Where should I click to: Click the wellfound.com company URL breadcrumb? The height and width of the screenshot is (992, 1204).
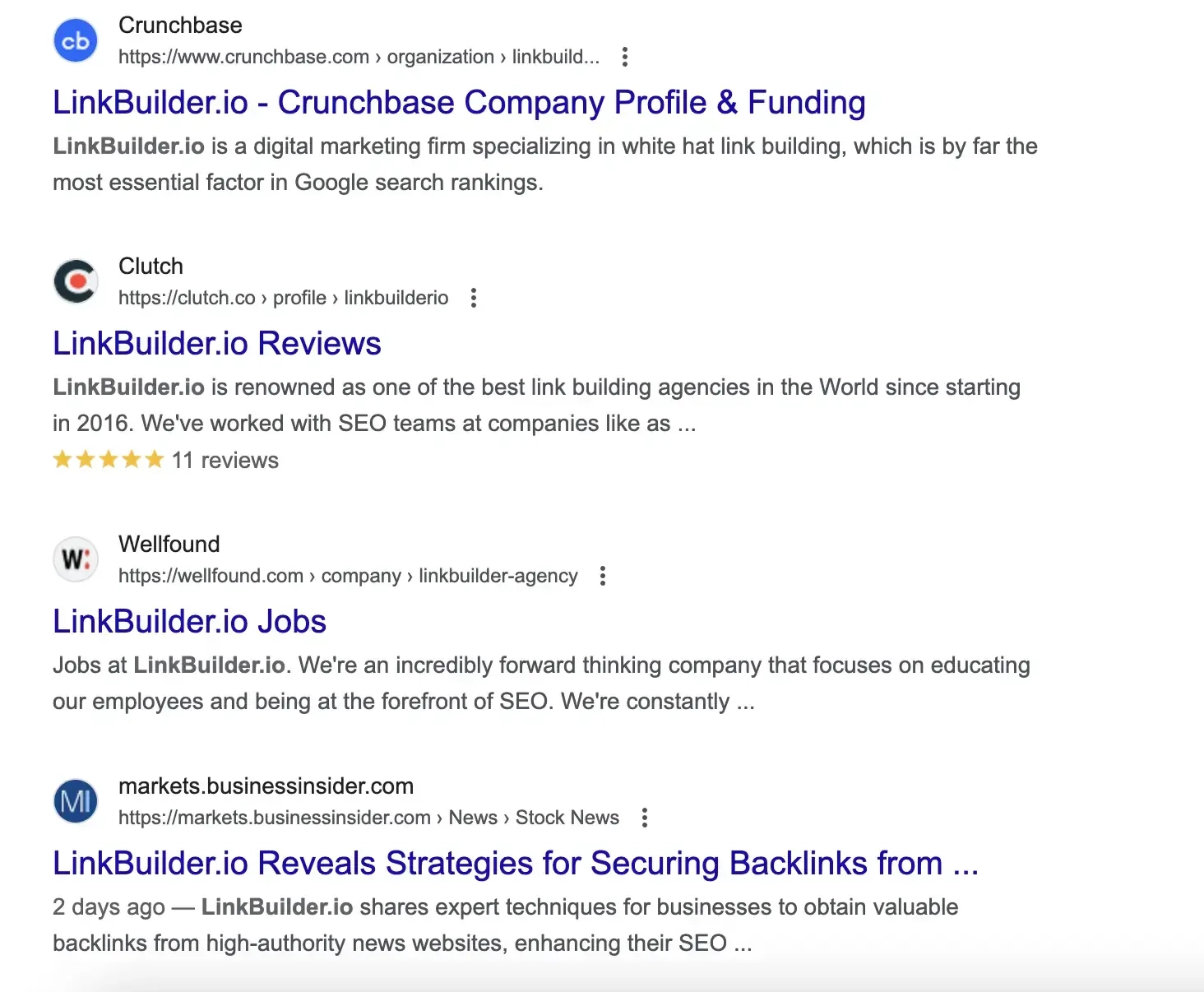click(347, 576)
